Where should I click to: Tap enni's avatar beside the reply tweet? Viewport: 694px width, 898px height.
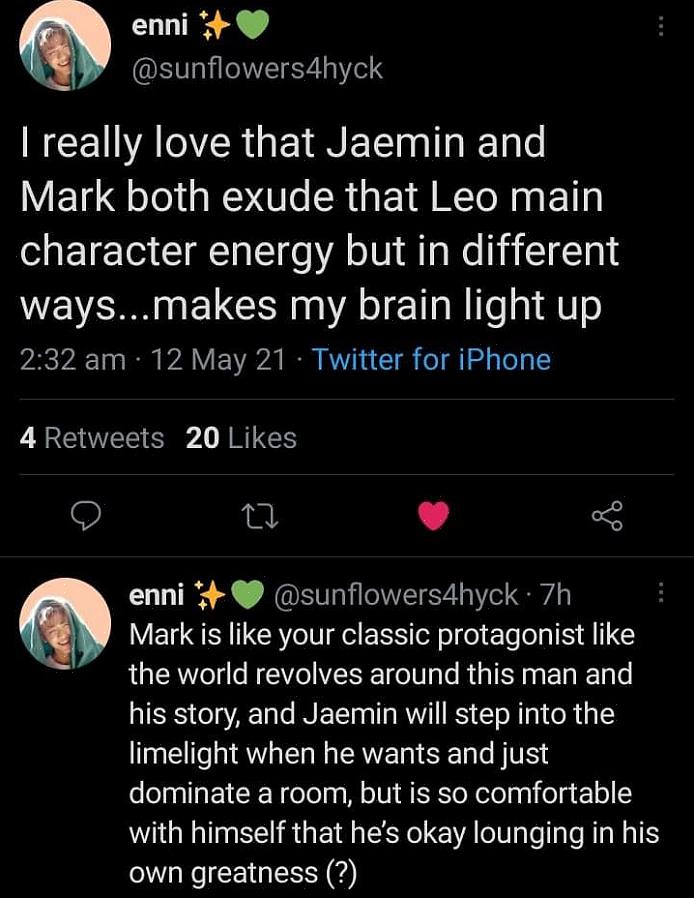point(65,623)
